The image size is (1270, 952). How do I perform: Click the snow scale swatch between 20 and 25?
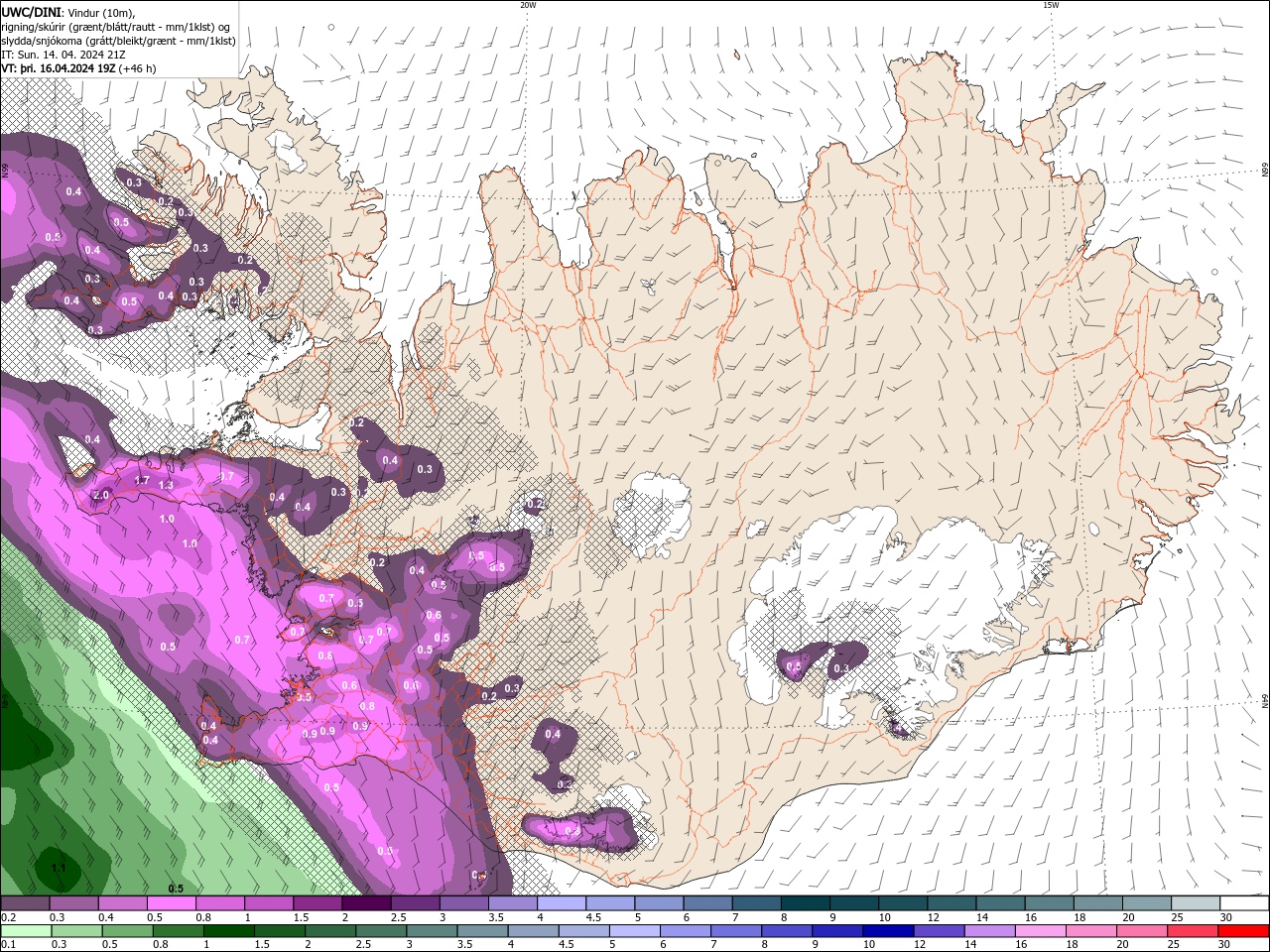click(x=1147, y=903)
